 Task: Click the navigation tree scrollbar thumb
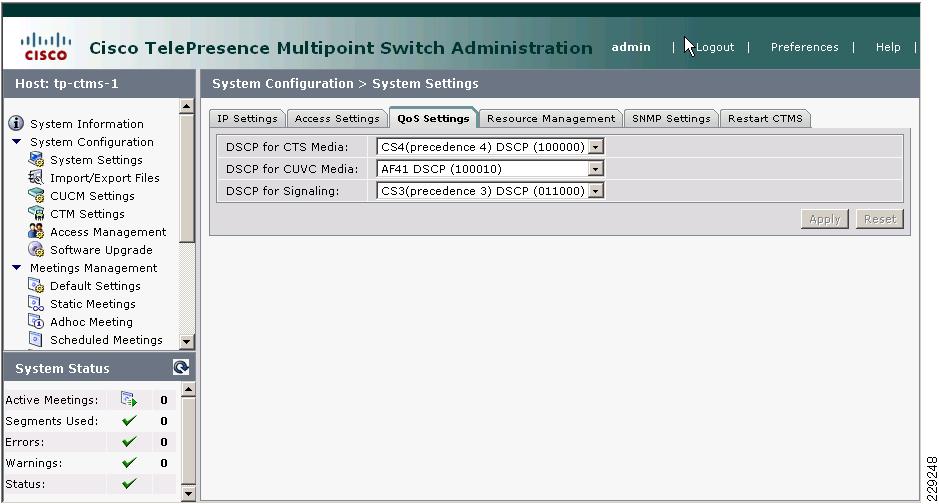(x=187, y=178)
